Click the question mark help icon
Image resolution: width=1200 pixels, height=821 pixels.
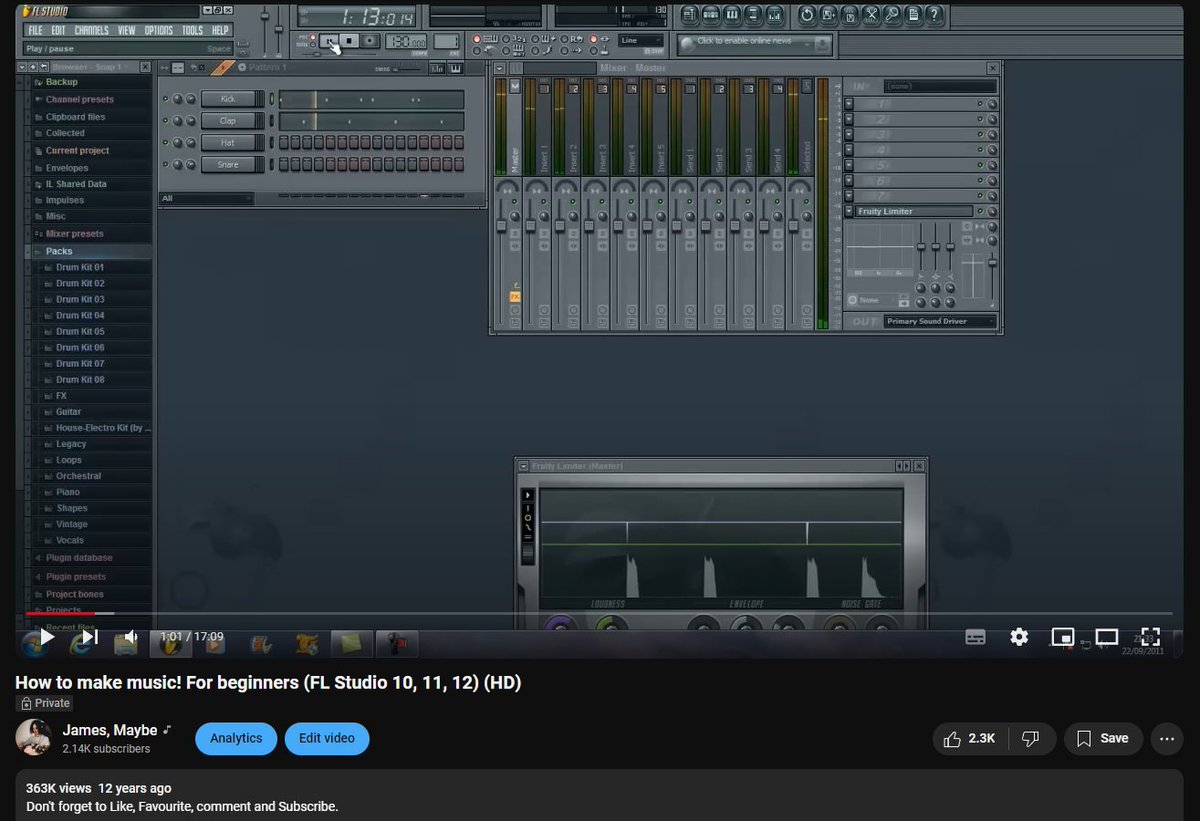click(934, 14)
